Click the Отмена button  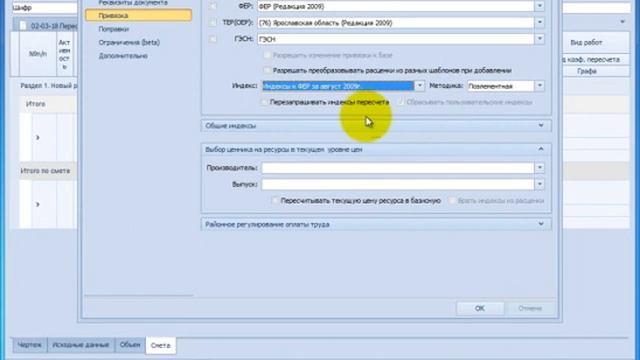click(x=530, y=308)
